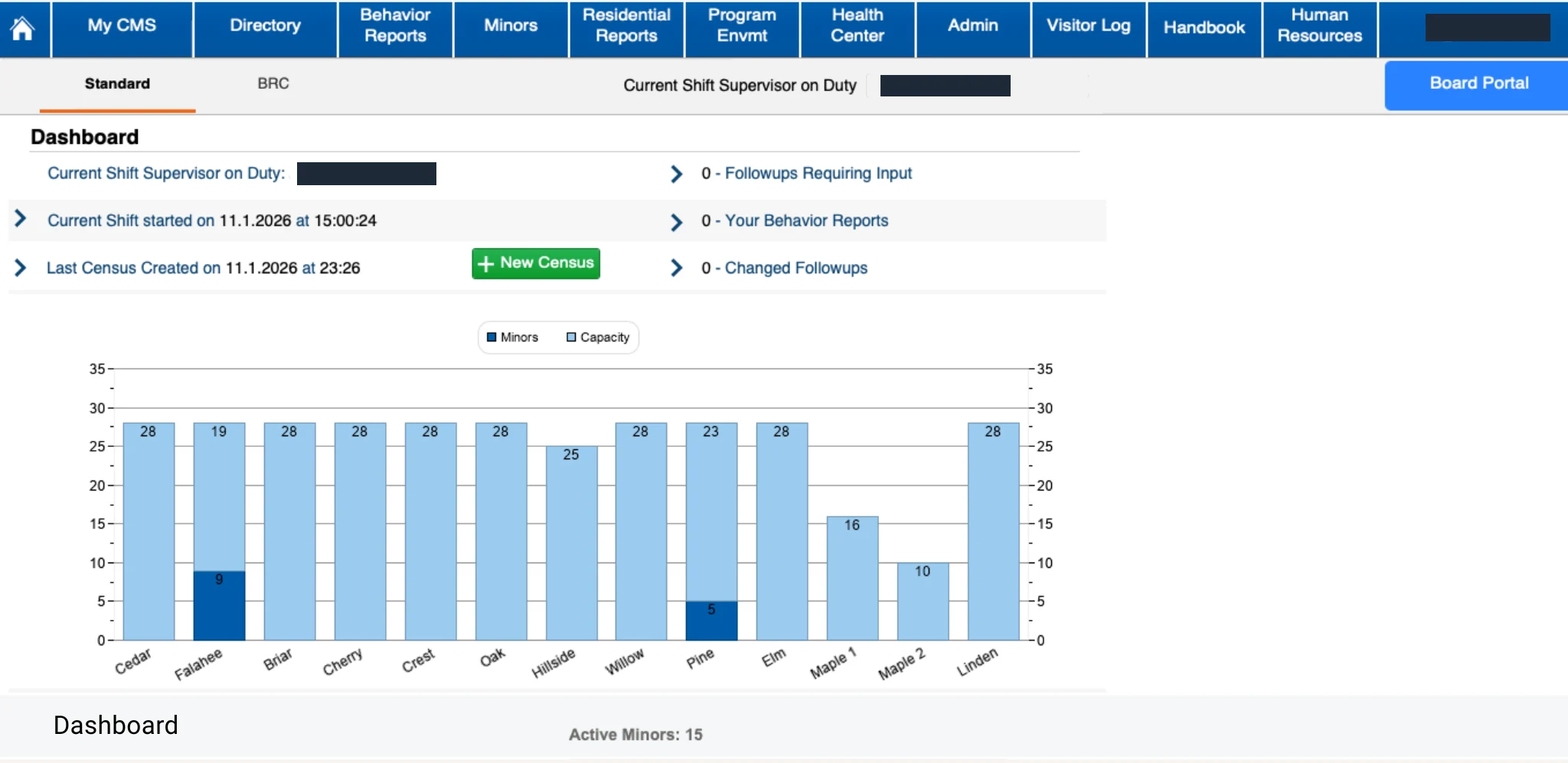
Task: Open Current Shift started on link
Action: [x=131, y=221]
